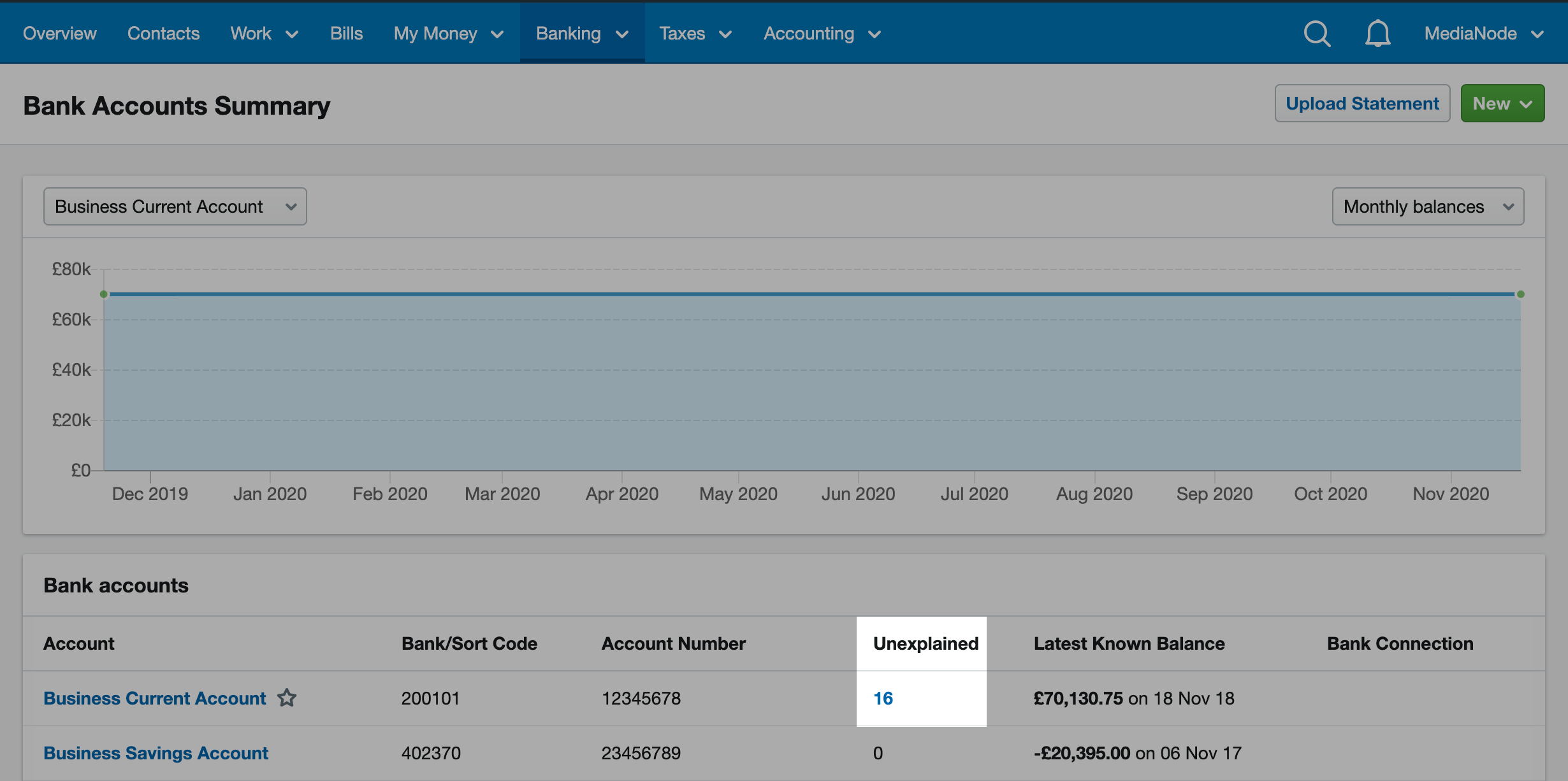Screen dimensions: 1568x781
Task: Click the Nov 2020 axis label
Action: click(1451, 494)
